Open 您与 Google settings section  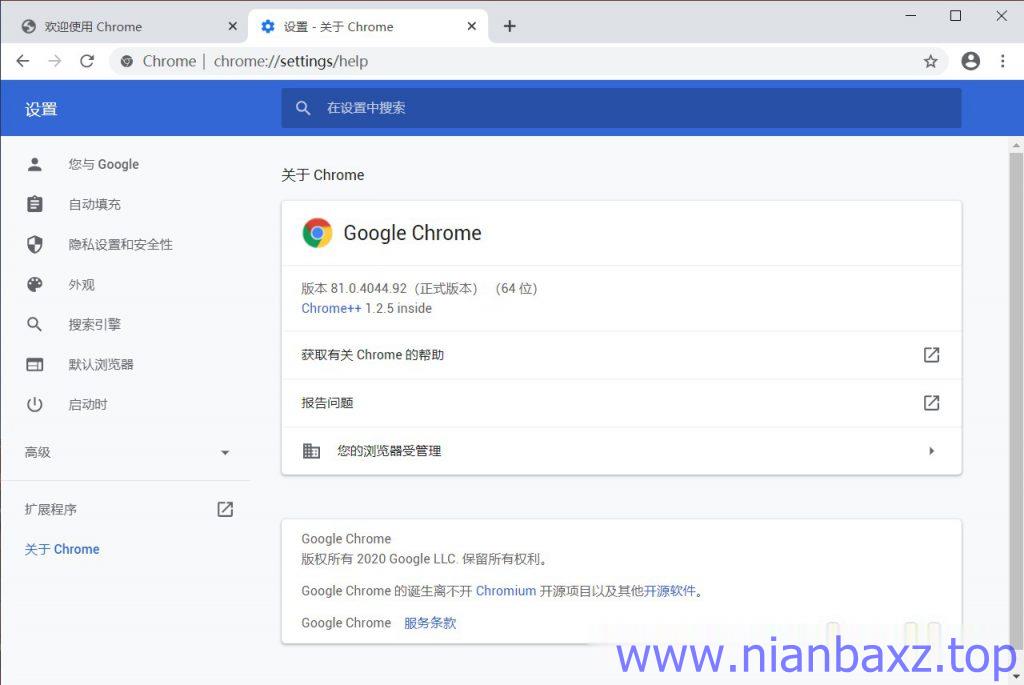pyautogui.click(x=104, y=165)
